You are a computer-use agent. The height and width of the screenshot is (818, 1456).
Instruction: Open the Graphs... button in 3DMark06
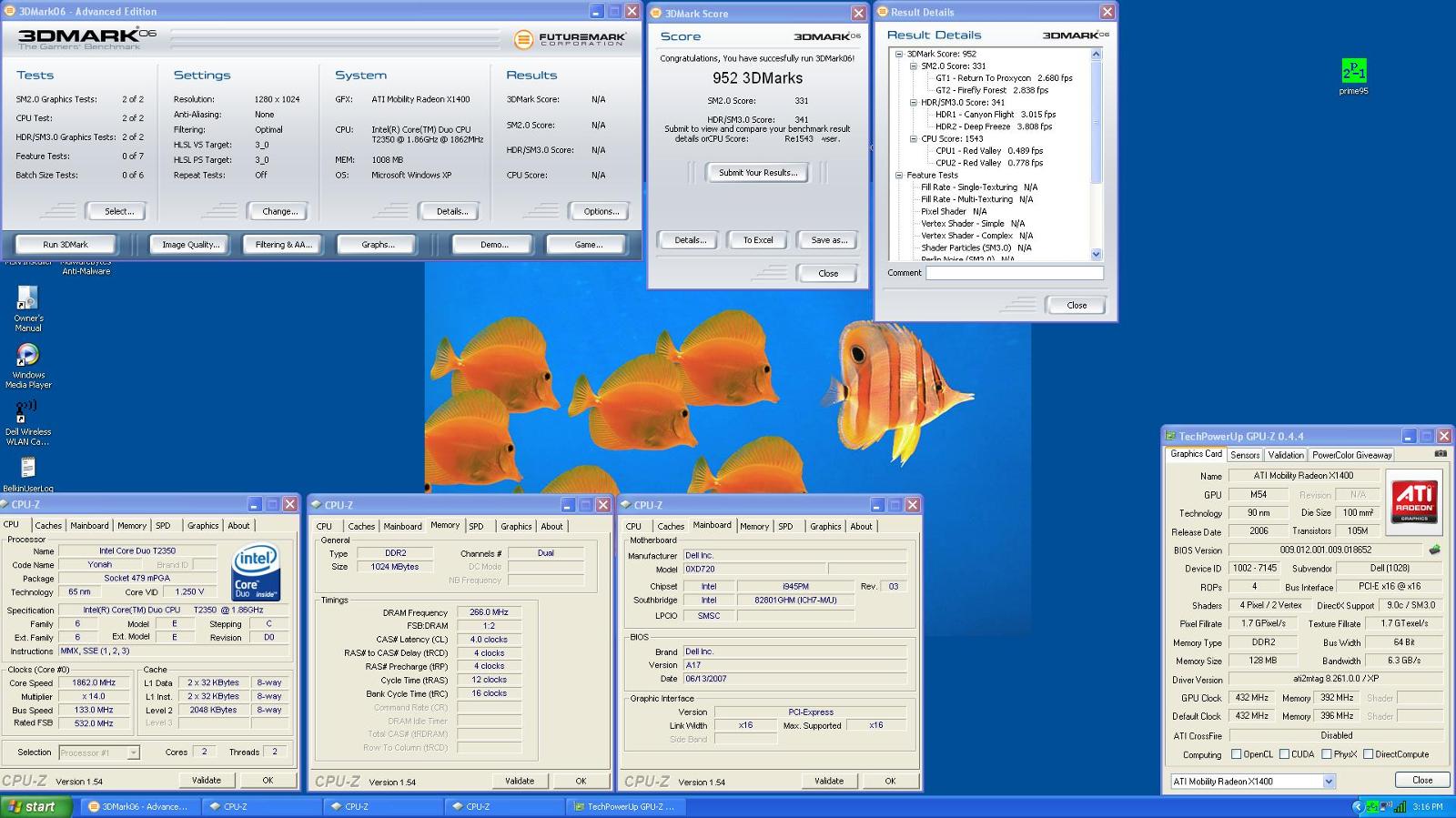tap(378, 245)
